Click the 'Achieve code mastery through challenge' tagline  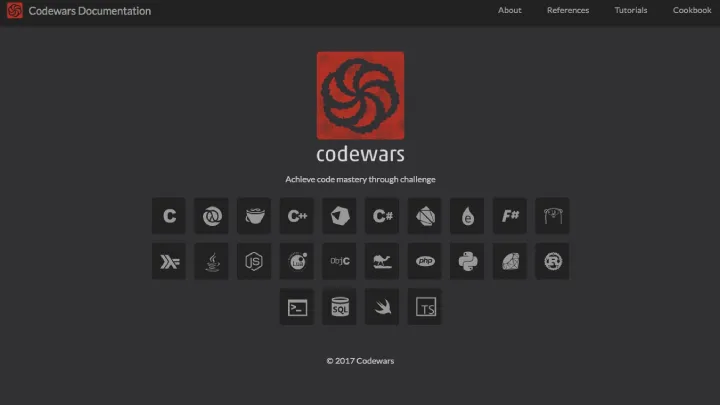click(x=360, y=179)
